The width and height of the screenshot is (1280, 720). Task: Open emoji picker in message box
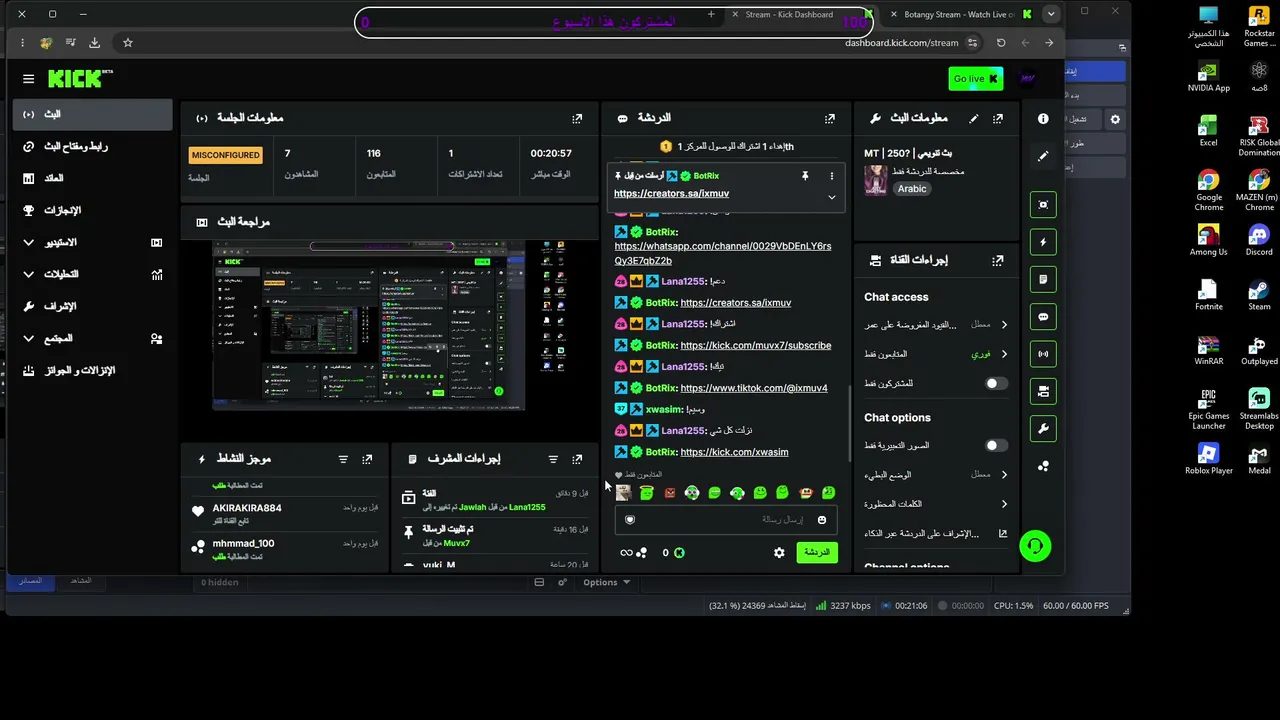pos(822,520)
